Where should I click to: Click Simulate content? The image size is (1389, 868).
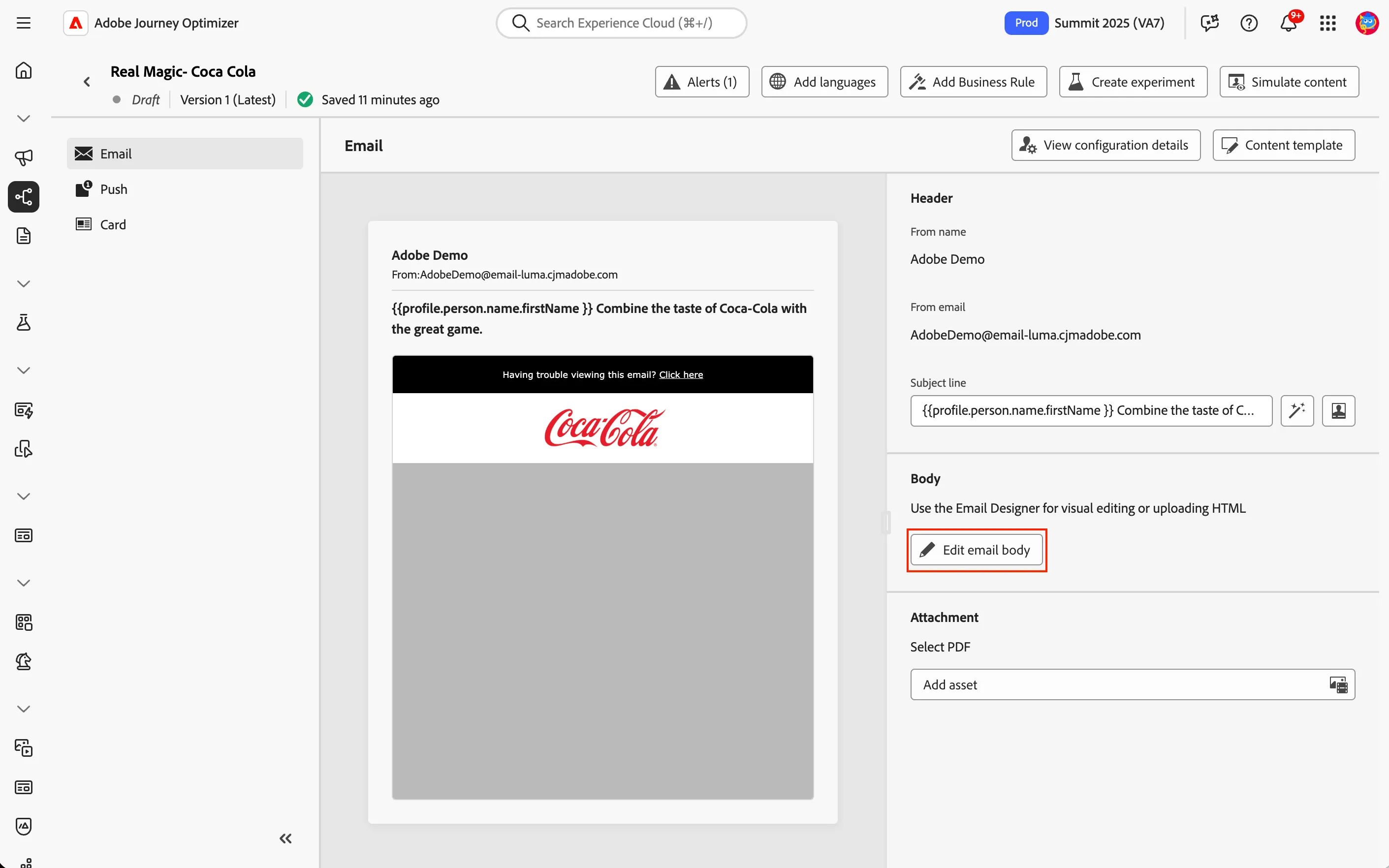pyautogui.click(x=1289, y=82)
